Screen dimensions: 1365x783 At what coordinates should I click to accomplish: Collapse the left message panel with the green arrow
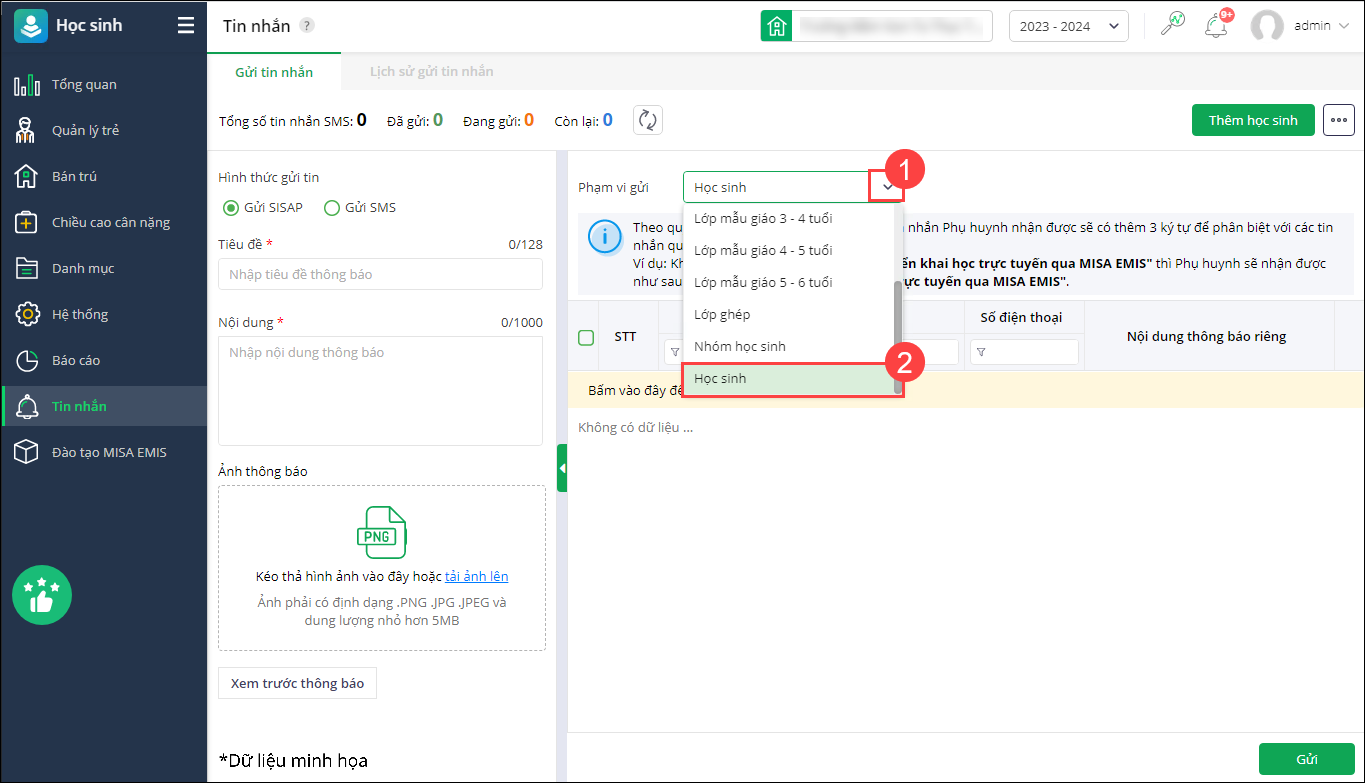[562, 468]
